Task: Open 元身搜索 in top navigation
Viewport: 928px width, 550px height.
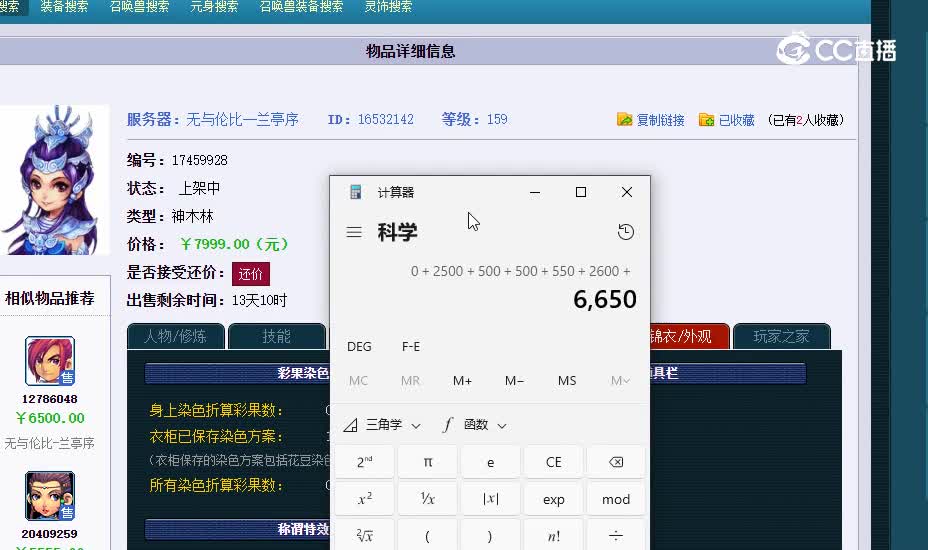Action: click(x=214, y=7)
